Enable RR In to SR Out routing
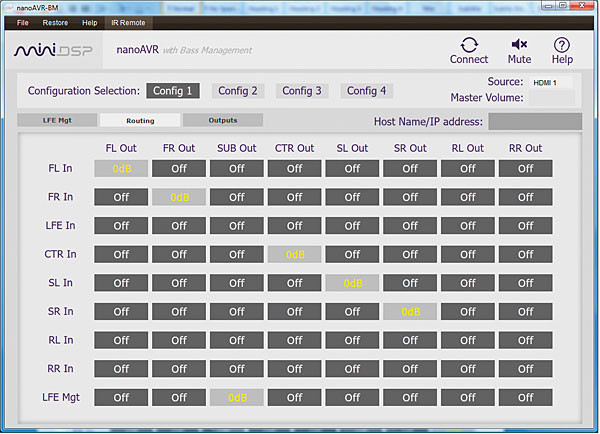This screenshot has height=434, width=600. click(410, 369)
